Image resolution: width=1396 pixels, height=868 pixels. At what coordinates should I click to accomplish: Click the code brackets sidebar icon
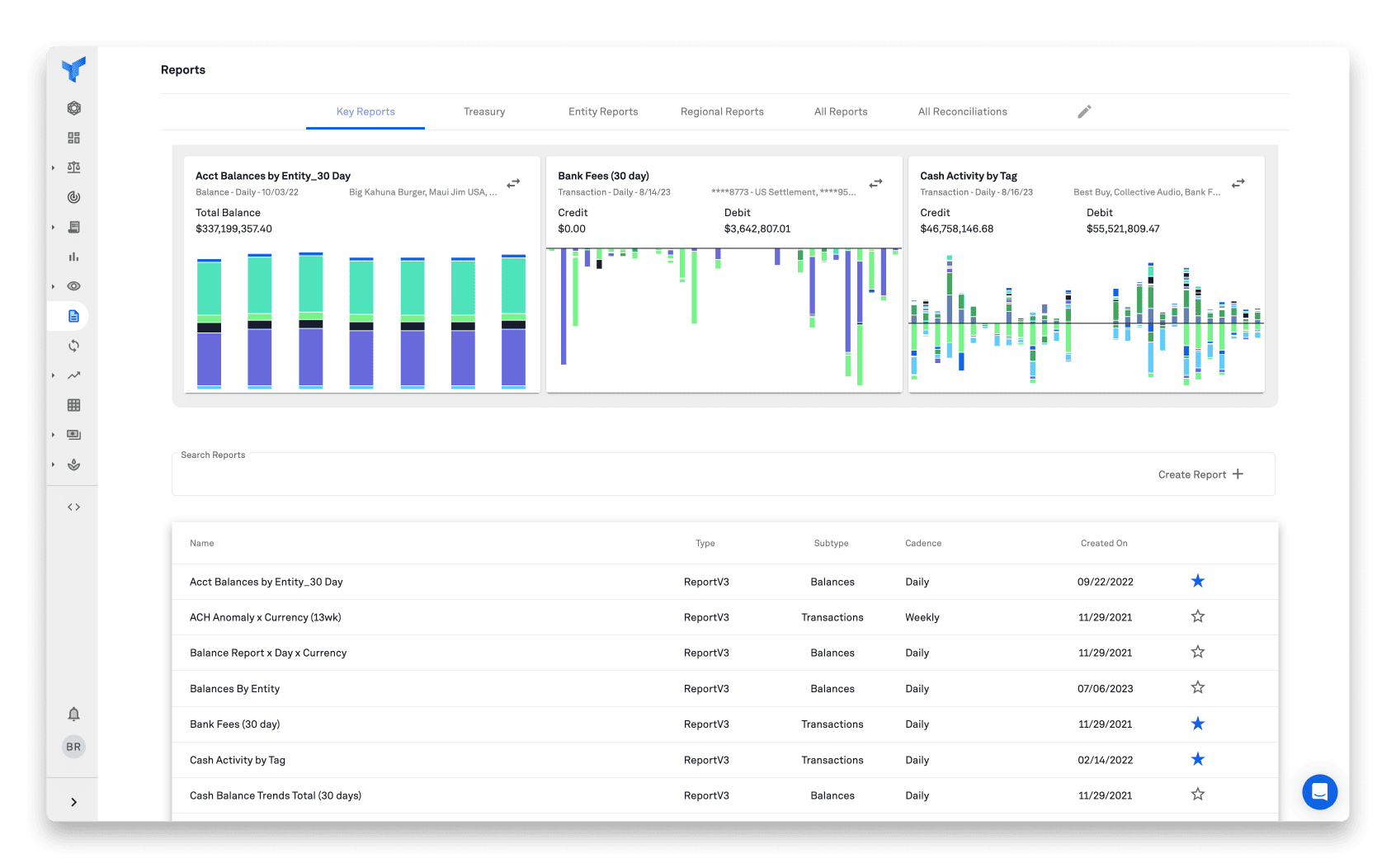(x=73, y=507)
